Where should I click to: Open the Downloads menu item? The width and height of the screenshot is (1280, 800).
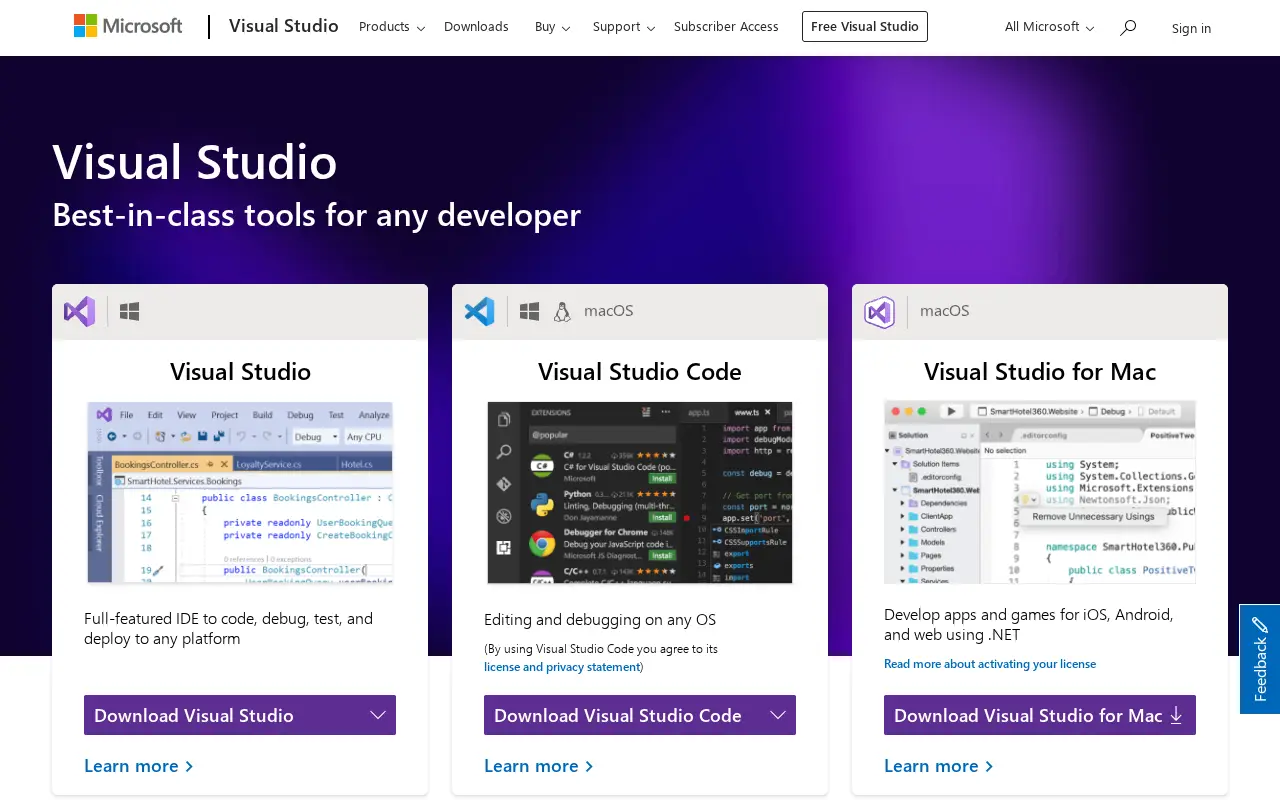(x=476, y=27)
